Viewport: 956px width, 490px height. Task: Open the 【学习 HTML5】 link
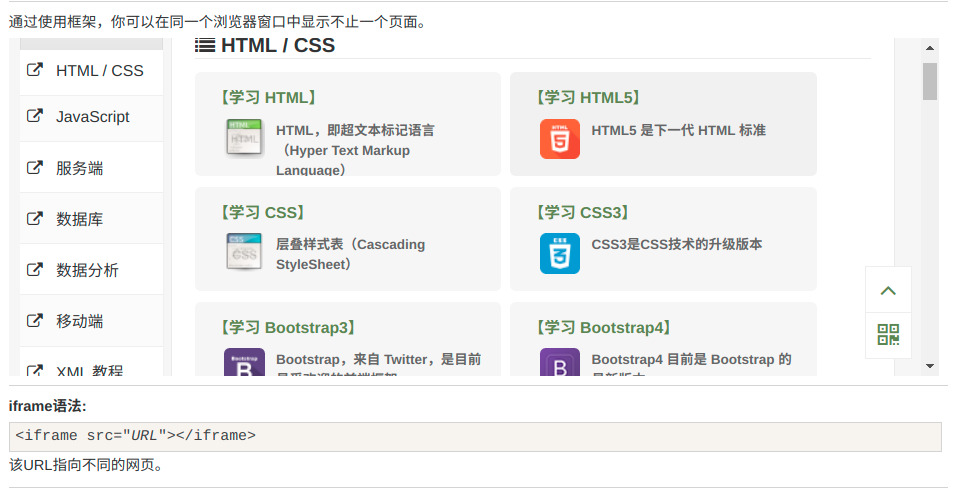[588, 98]
